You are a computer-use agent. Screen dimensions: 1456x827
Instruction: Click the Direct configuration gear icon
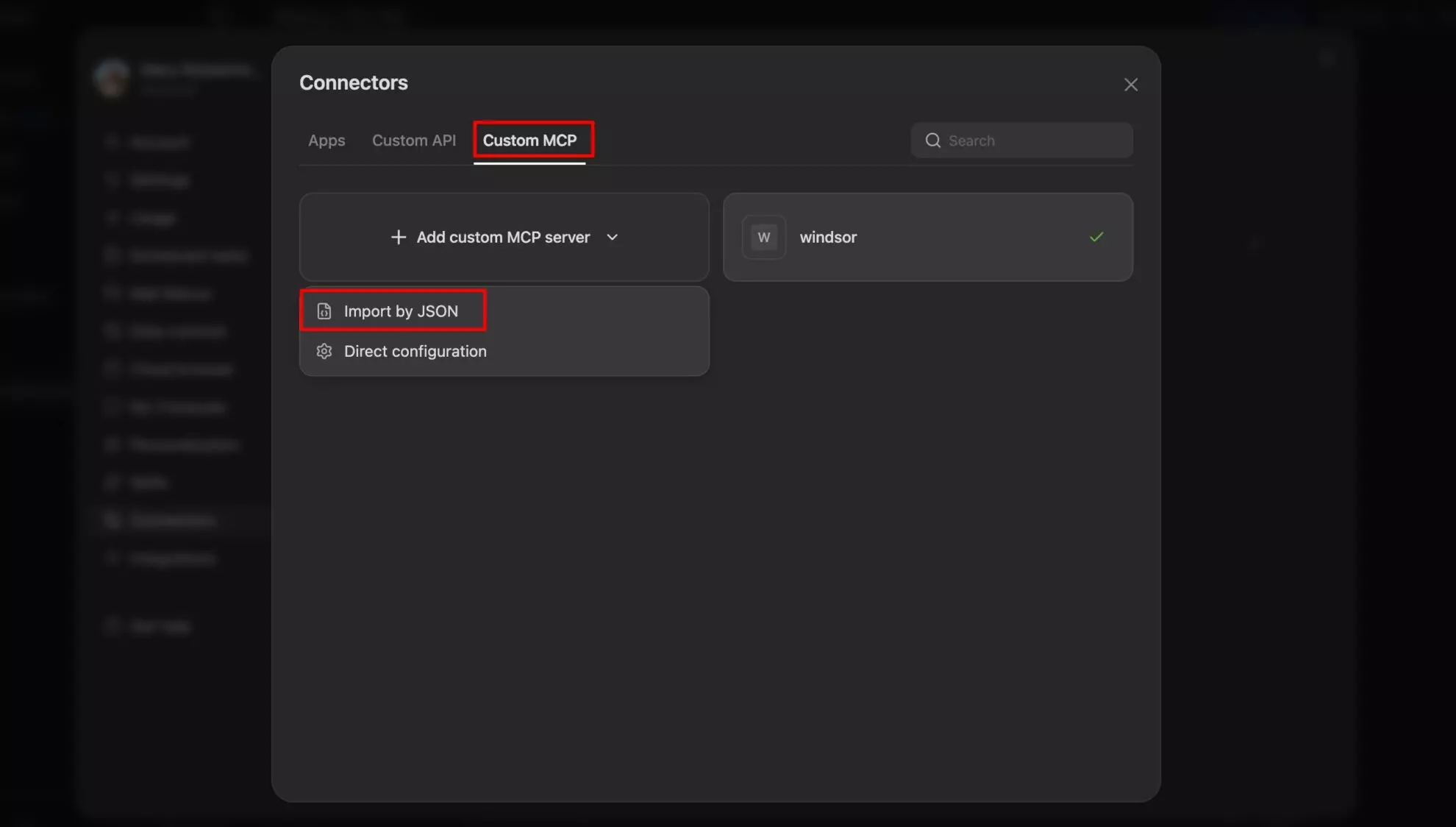(x=324, y=351)
